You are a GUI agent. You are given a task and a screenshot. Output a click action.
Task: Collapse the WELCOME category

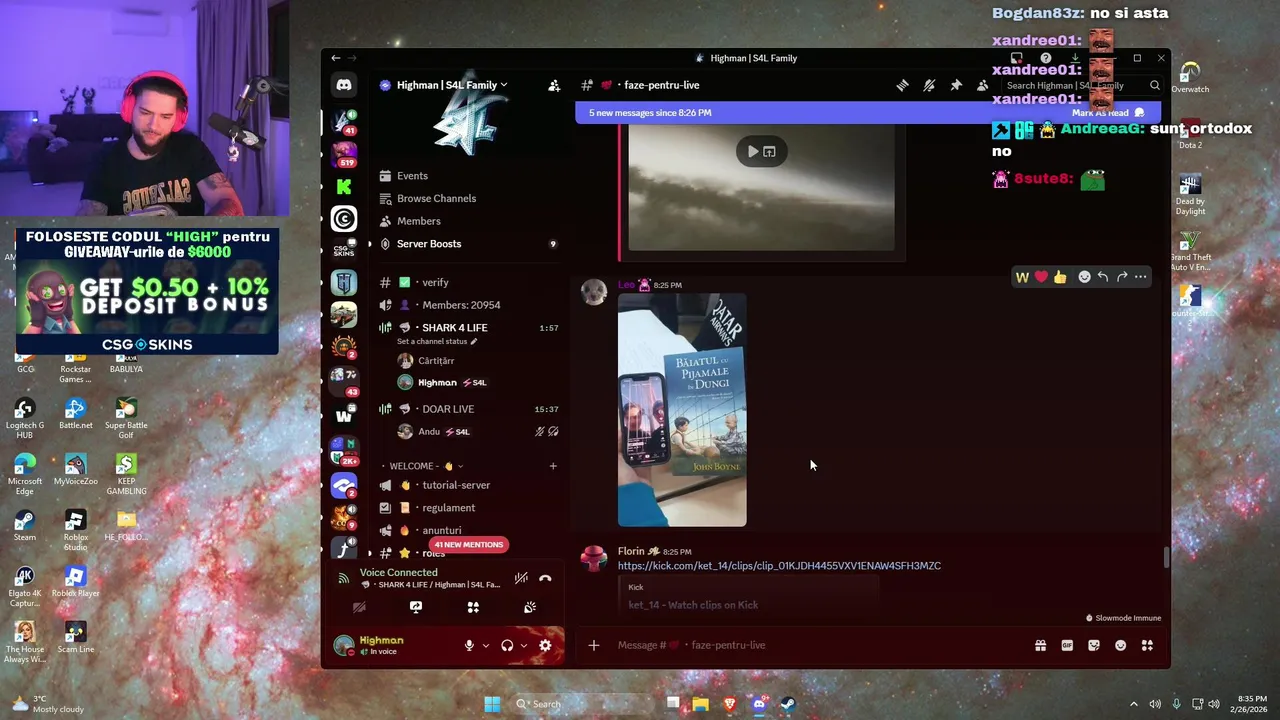[x=420, y=466]
